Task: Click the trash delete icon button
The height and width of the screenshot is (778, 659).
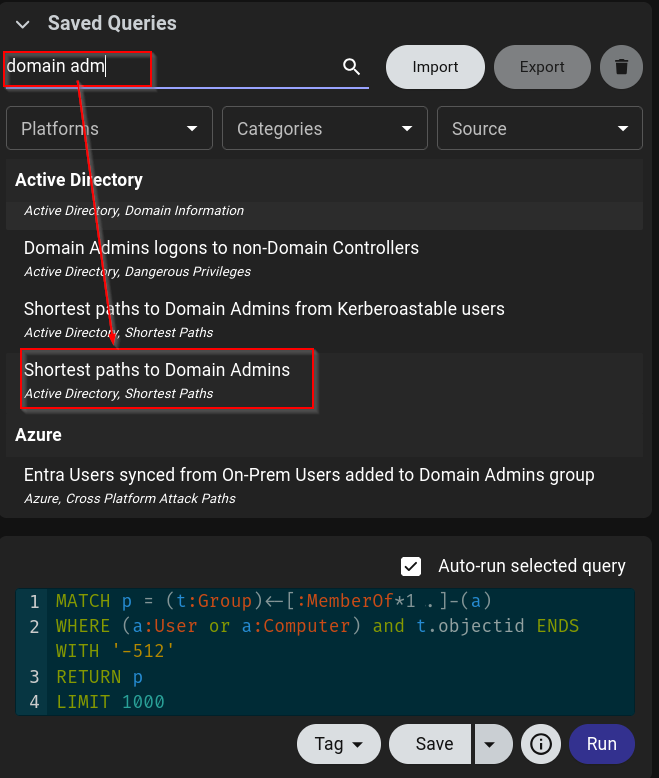Action: [x=621, y=67]
